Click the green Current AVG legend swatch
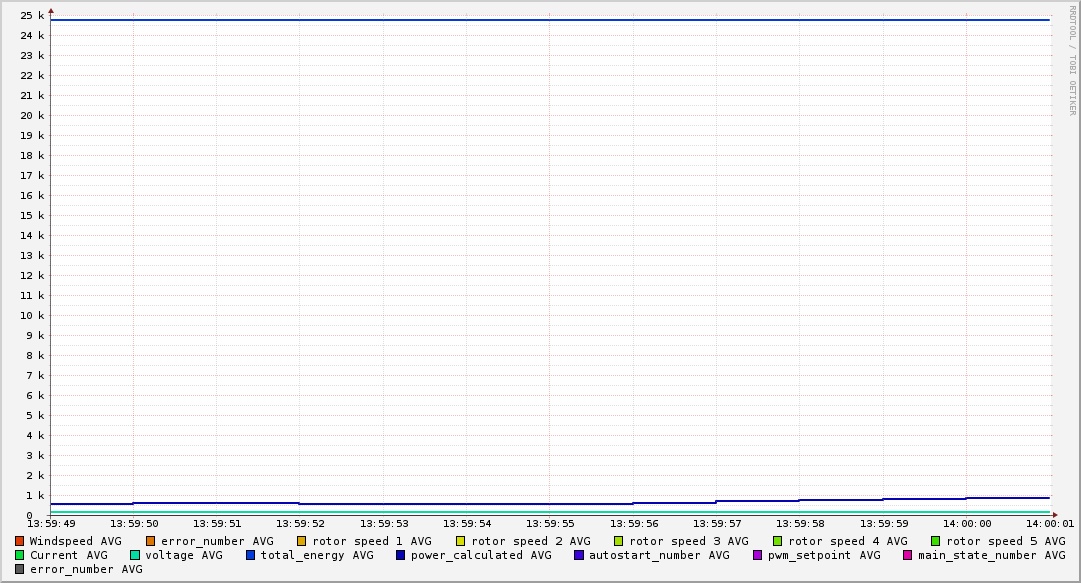1081x583 pixels. tap(20, 555)
